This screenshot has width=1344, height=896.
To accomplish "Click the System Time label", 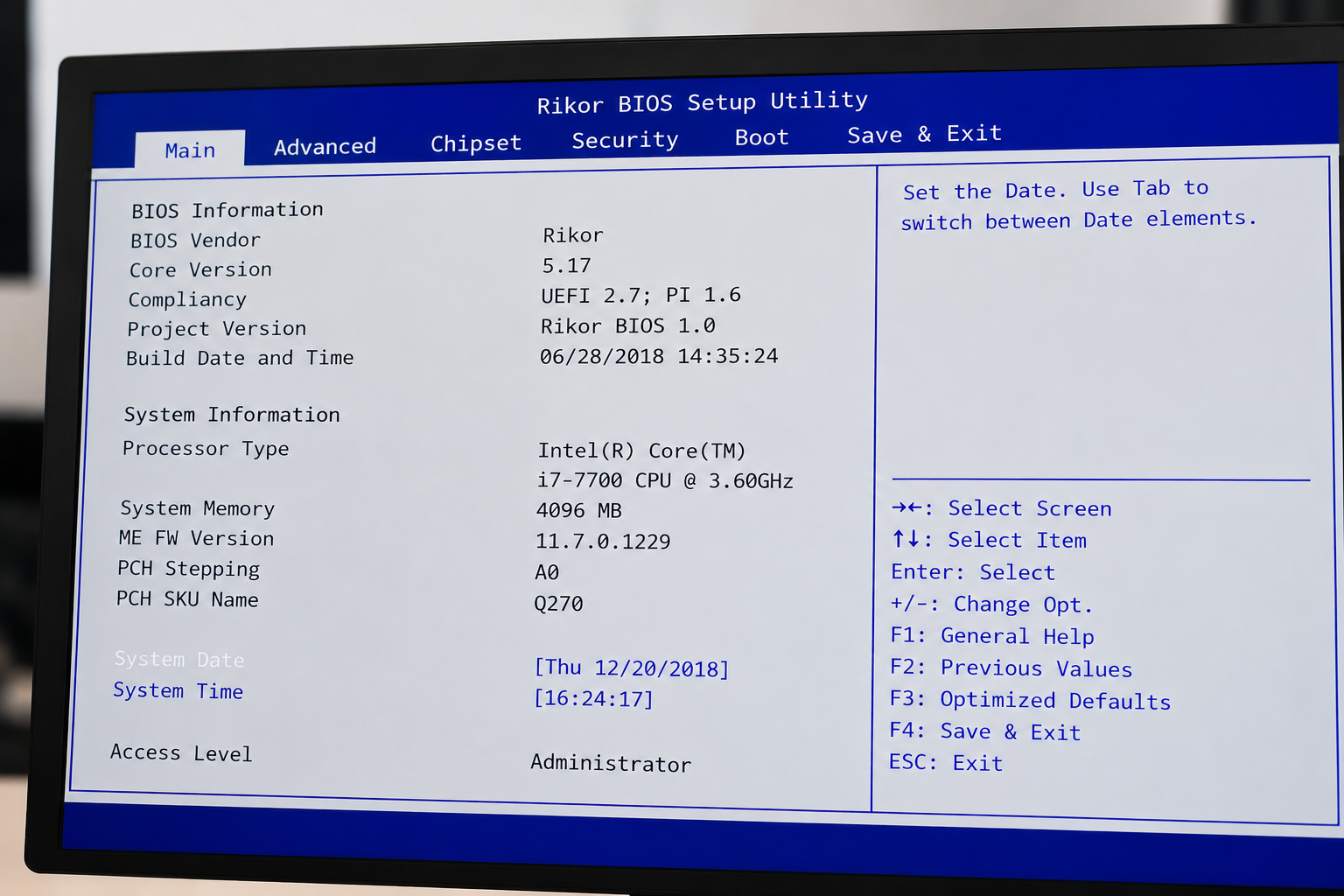I will [x=178, y=690].
